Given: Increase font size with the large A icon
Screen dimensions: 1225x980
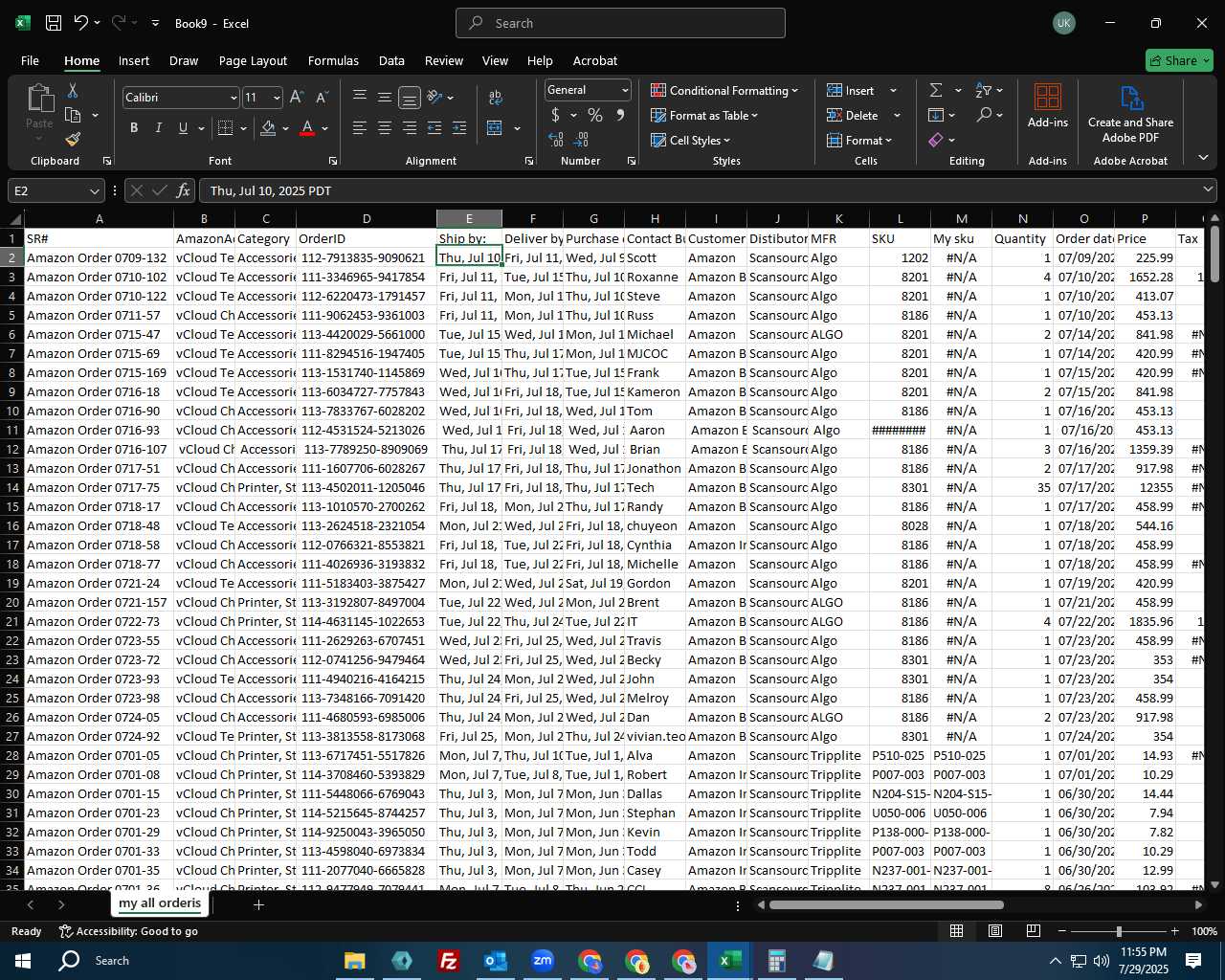Looking at the screenshot, I should click(297, 98).
